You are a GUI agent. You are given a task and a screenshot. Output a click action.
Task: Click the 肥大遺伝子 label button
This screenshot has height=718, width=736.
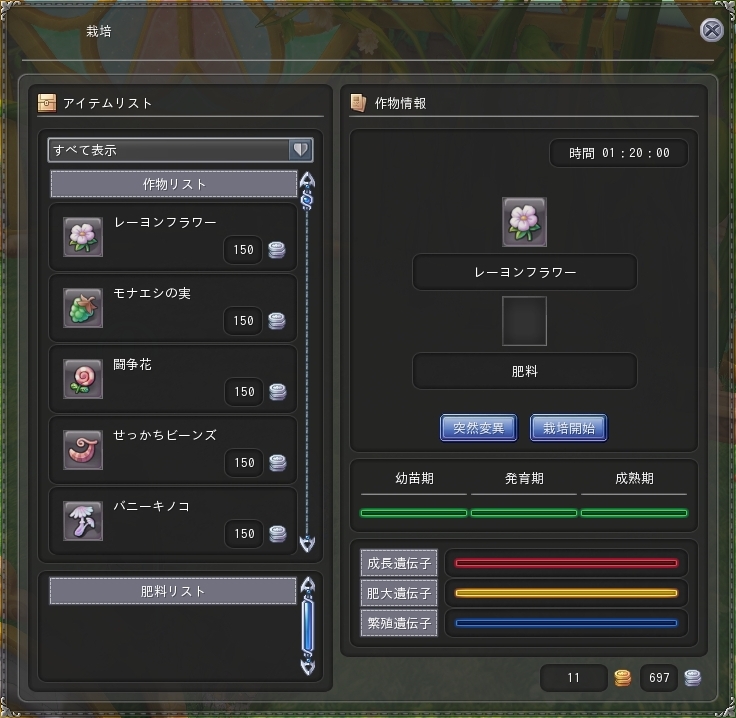point(399,593)
